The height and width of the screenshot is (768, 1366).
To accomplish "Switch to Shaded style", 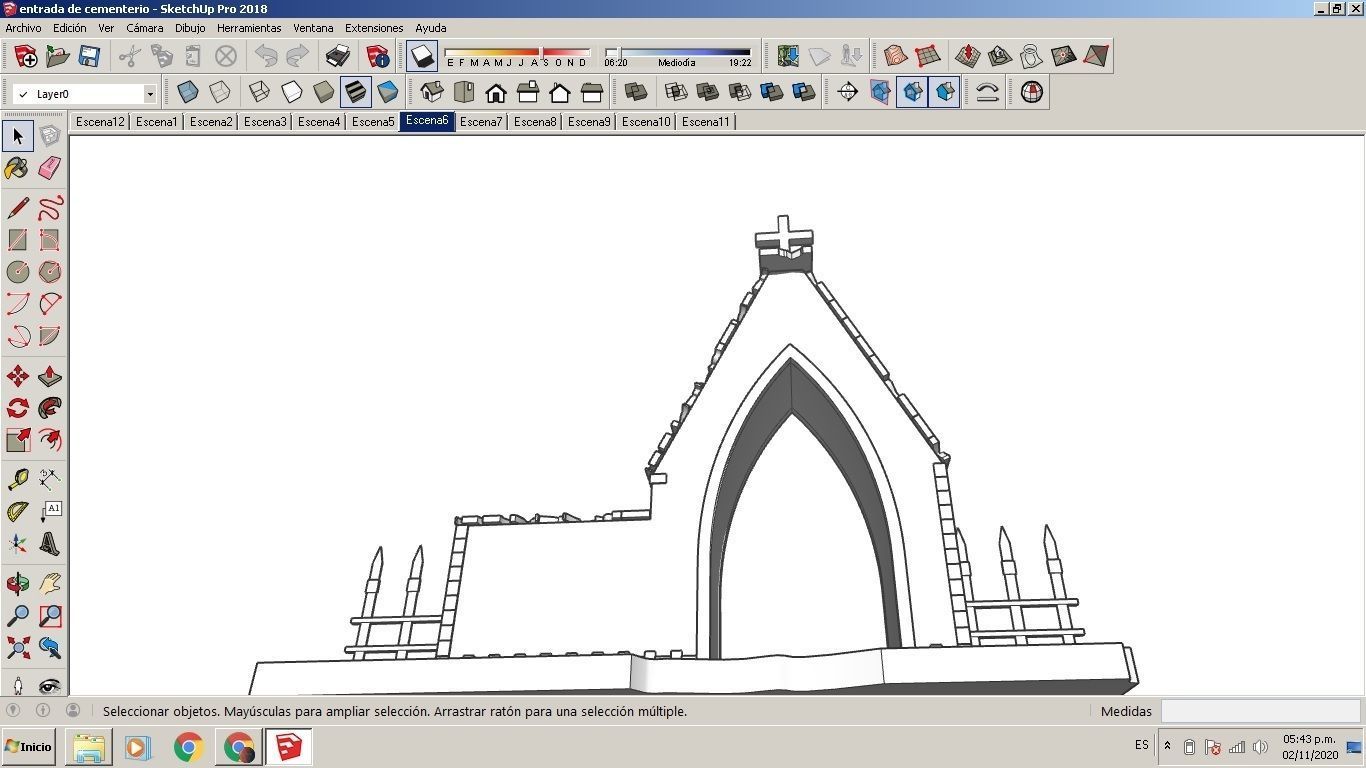I will coord(323,93).
